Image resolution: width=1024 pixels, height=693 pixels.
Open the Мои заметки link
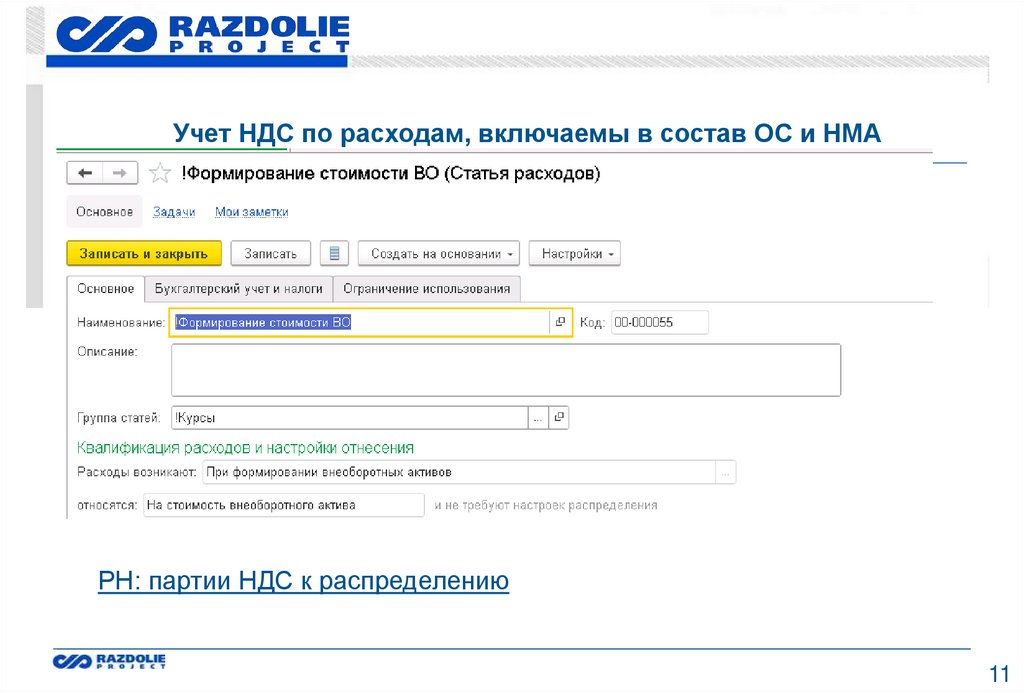[251, 212]
